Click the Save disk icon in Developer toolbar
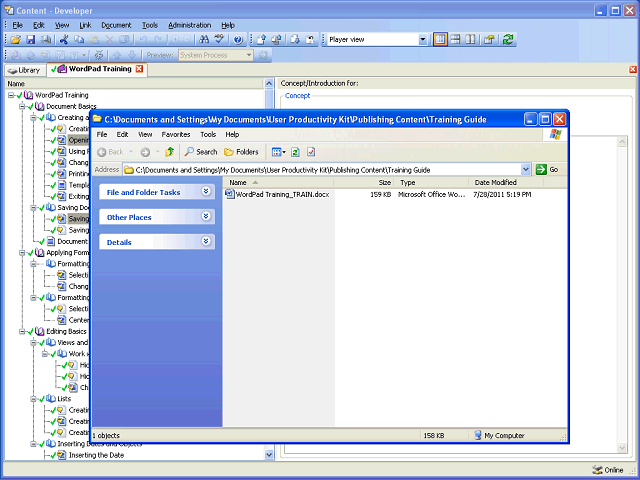 click(31, 40)
